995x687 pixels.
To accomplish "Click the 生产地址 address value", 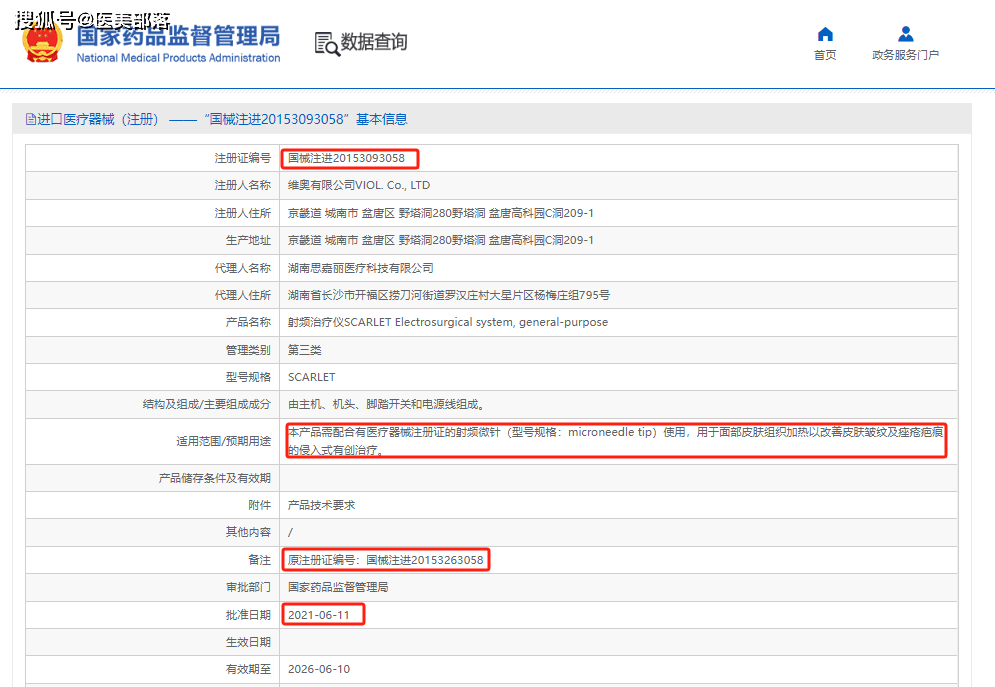I will 441,240.
